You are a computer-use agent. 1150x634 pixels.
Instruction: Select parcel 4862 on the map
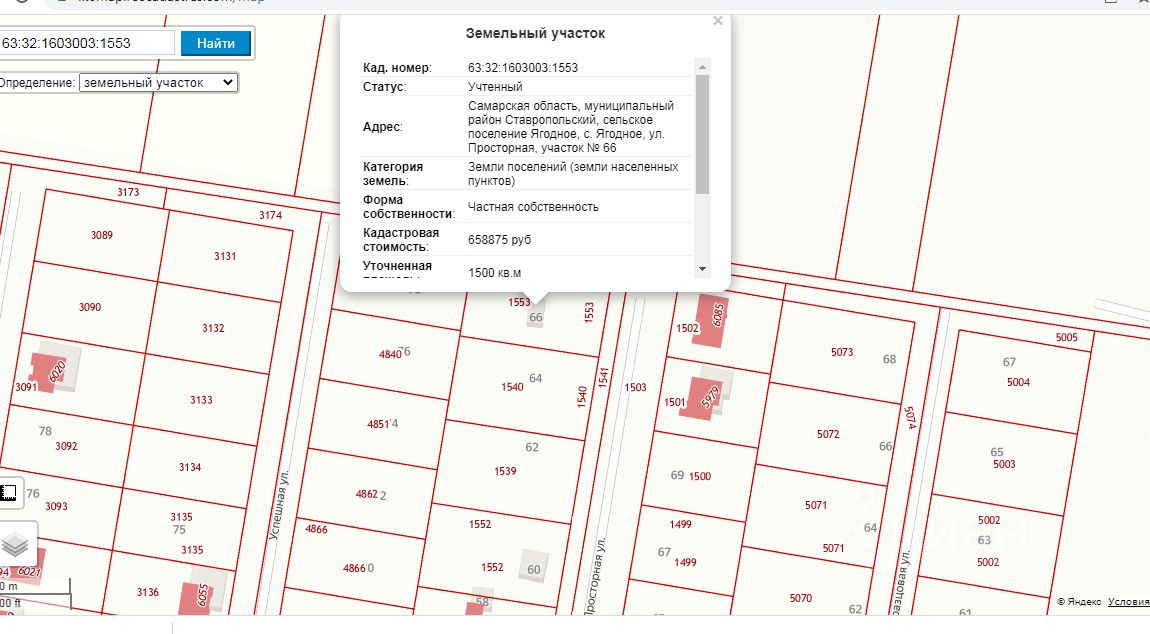(x=367, y=494)
